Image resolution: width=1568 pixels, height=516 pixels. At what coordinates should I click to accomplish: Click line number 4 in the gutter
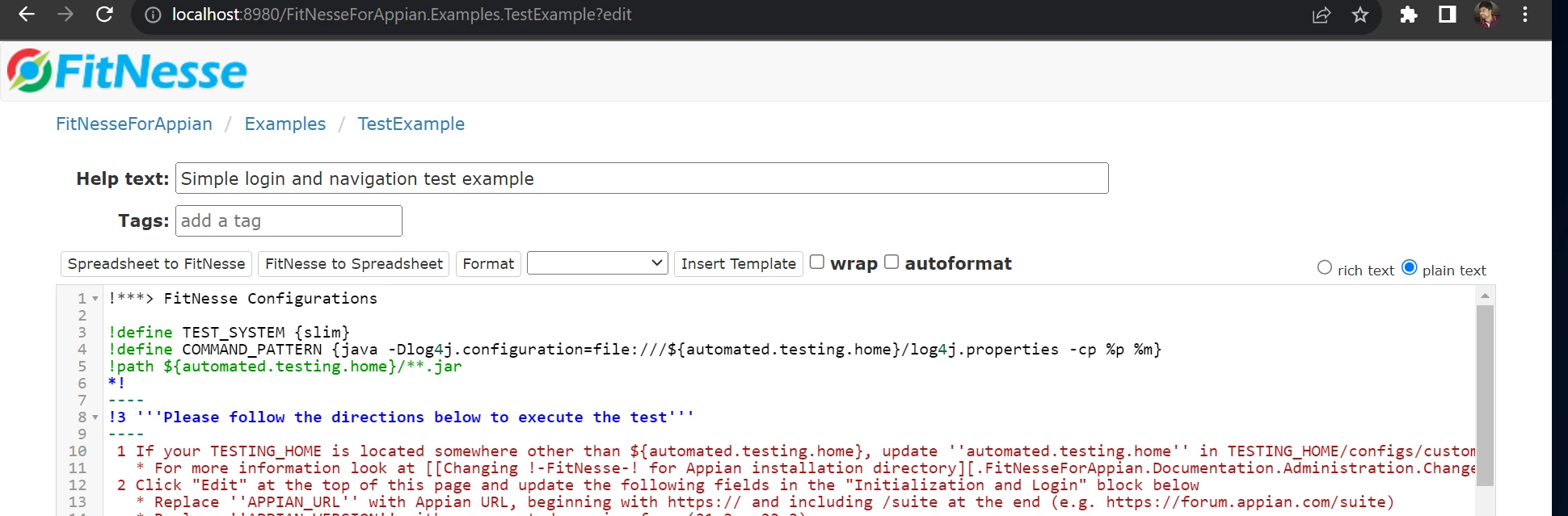tap(82, 350)
